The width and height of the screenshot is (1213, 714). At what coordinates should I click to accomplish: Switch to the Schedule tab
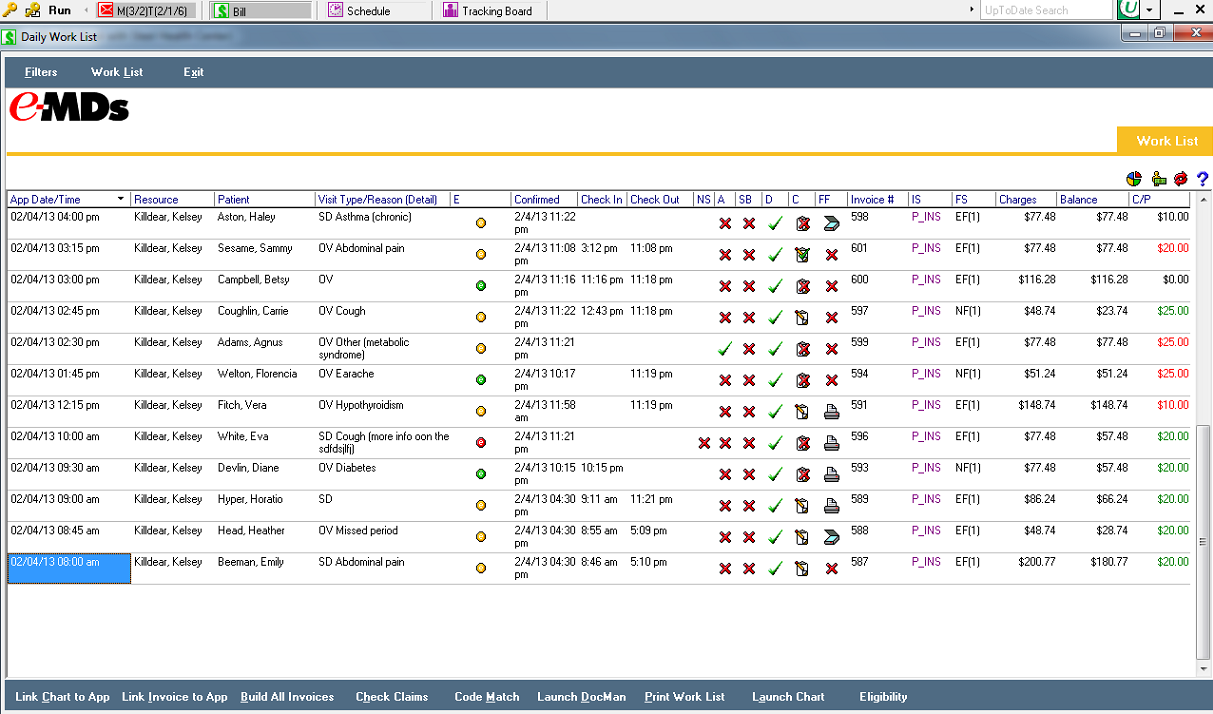[x=374, y=10]
